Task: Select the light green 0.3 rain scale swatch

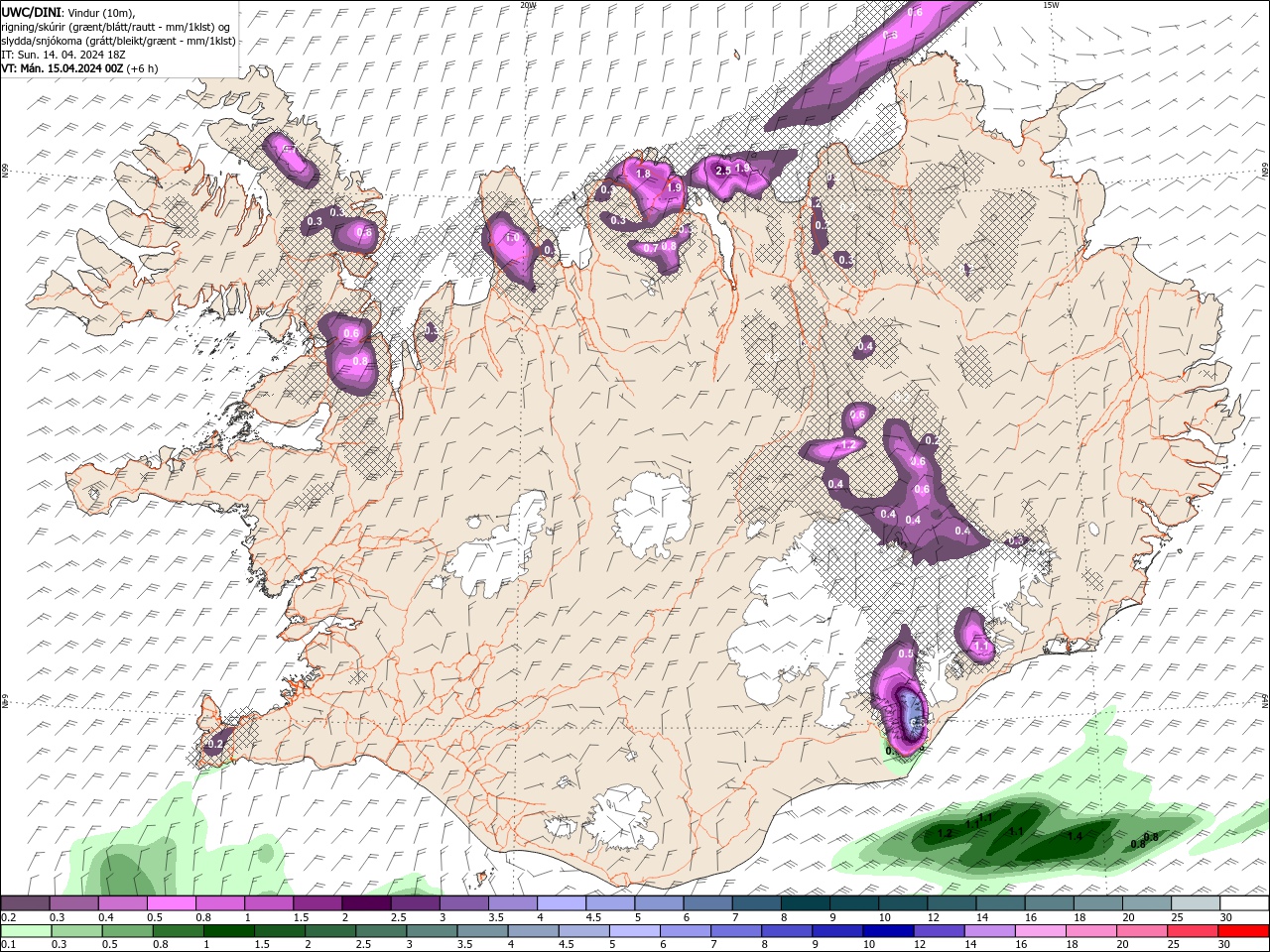Action: (76, 931)
